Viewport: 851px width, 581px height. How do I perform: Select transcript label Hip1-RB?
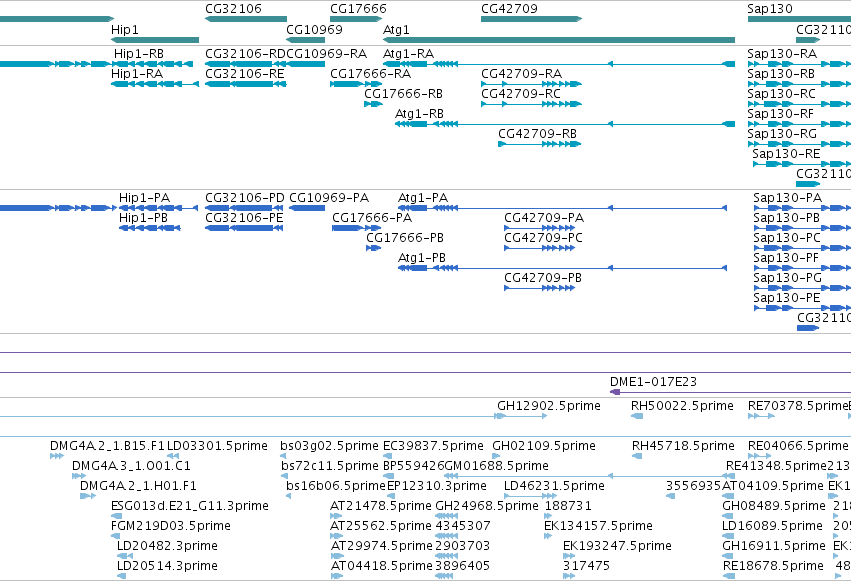click(139, 54)
